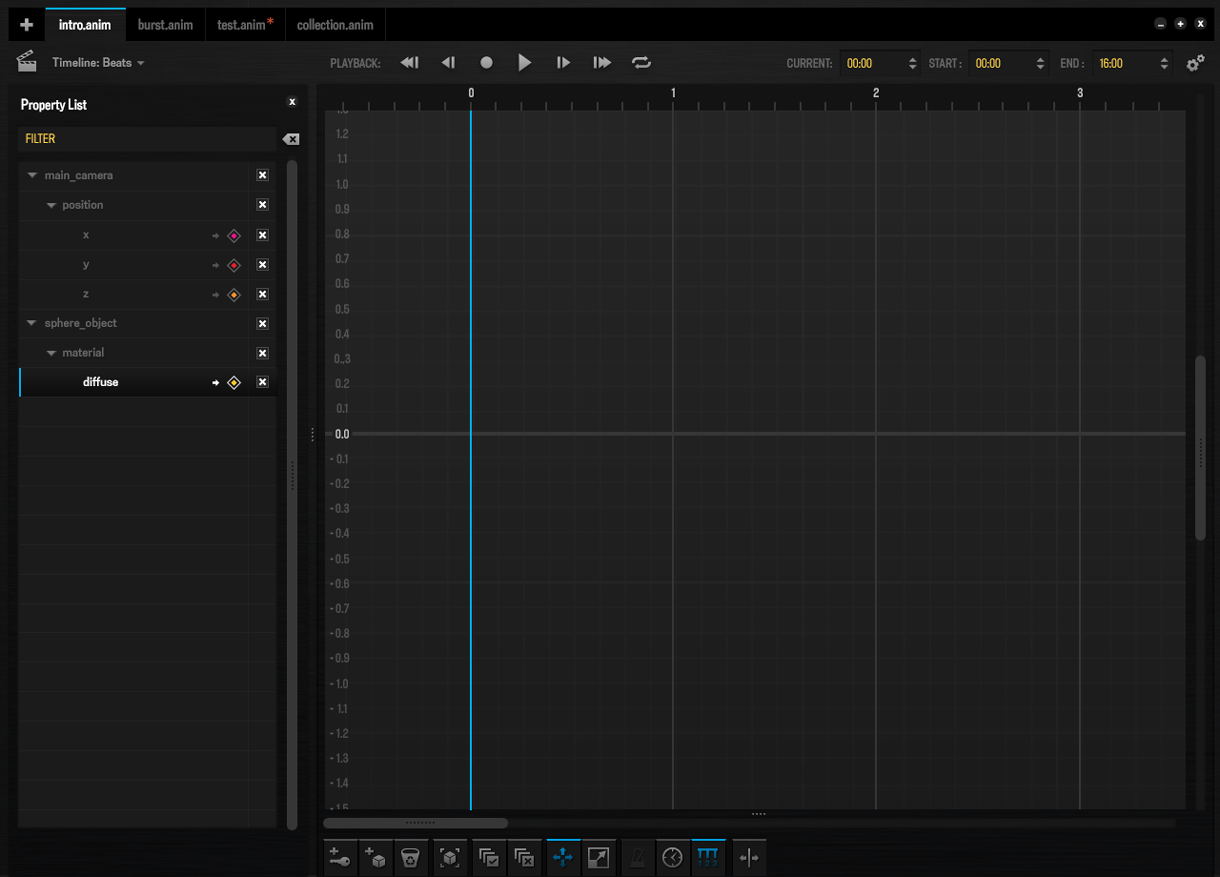The width and height of the screenshot is (1220, 877).
Task: Collapse the material property group
Action: (x=52, y=353)
